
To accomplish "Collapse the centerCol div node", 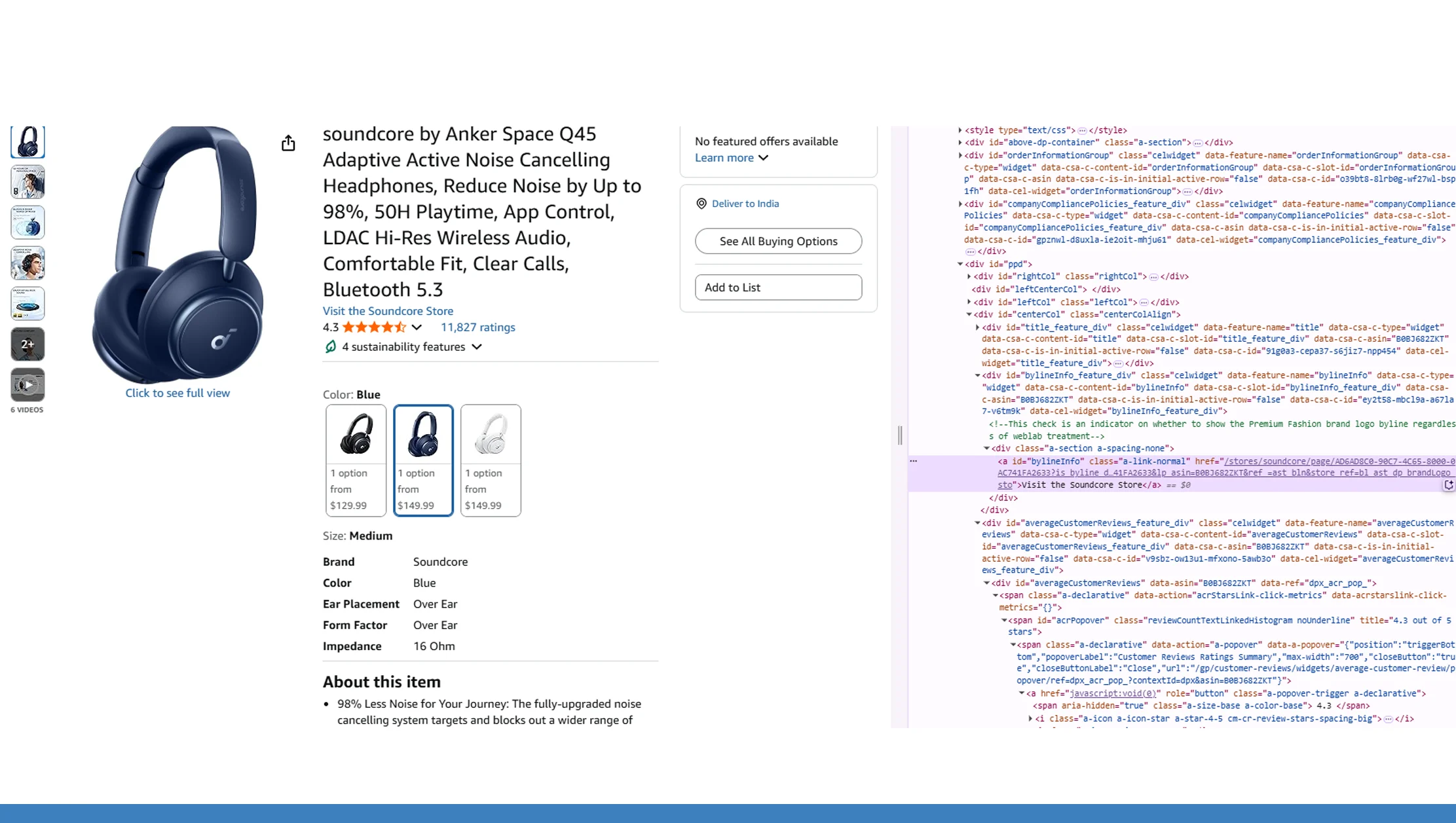I will (x=969, y=314).
